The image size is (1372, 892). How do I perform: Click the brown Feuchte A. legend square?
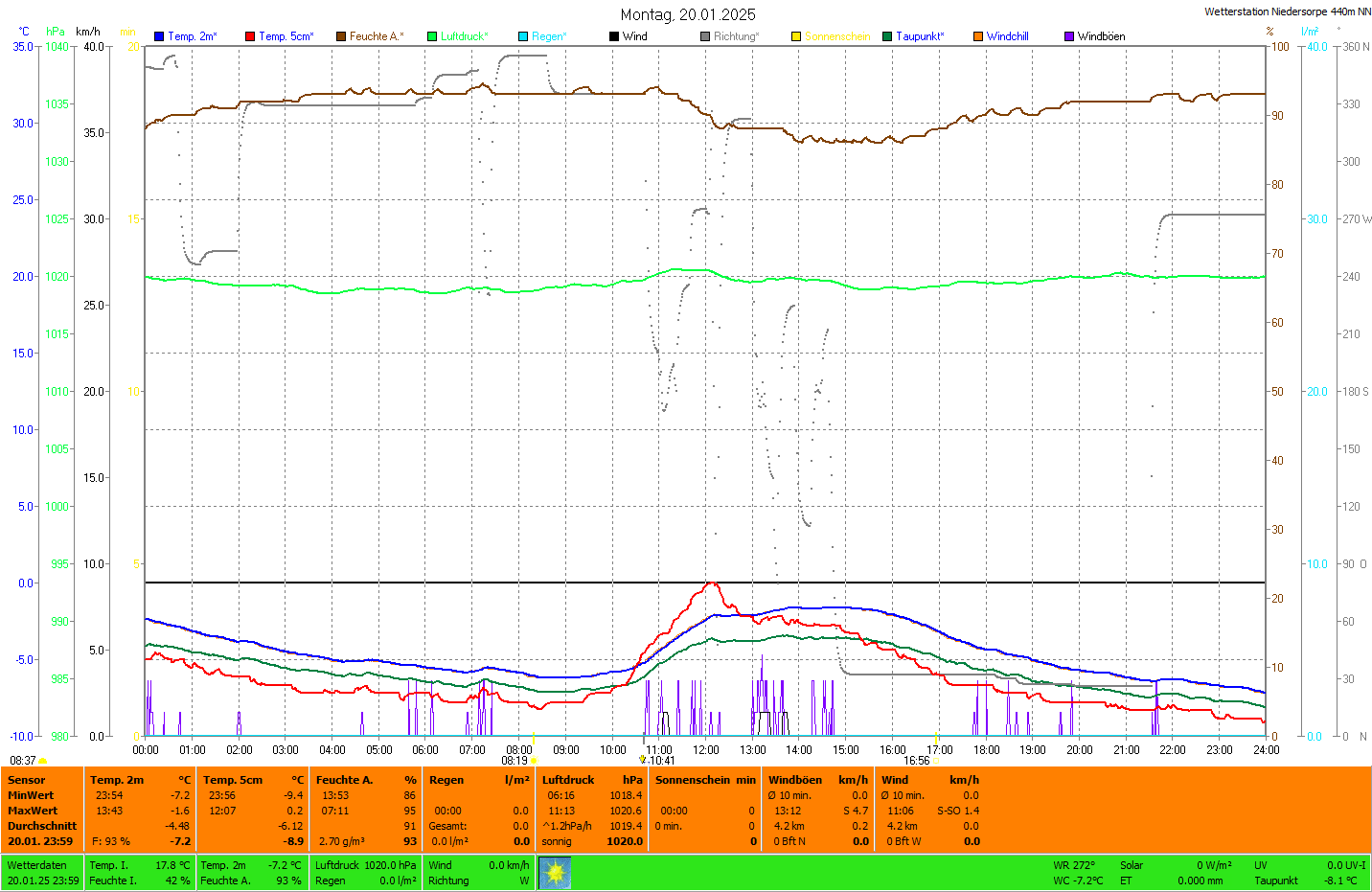(341, 36)
